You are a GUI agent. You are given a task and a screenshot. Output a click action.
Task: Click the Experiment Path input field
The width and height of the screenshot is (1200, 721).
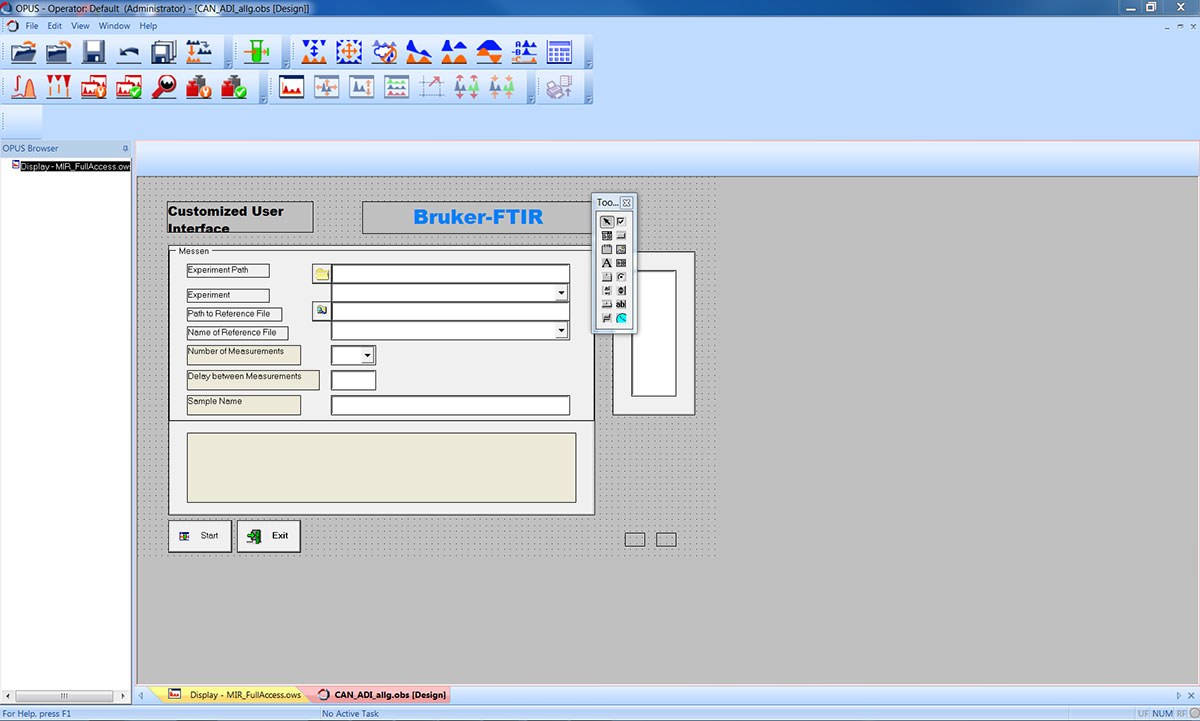coord(450,274)
